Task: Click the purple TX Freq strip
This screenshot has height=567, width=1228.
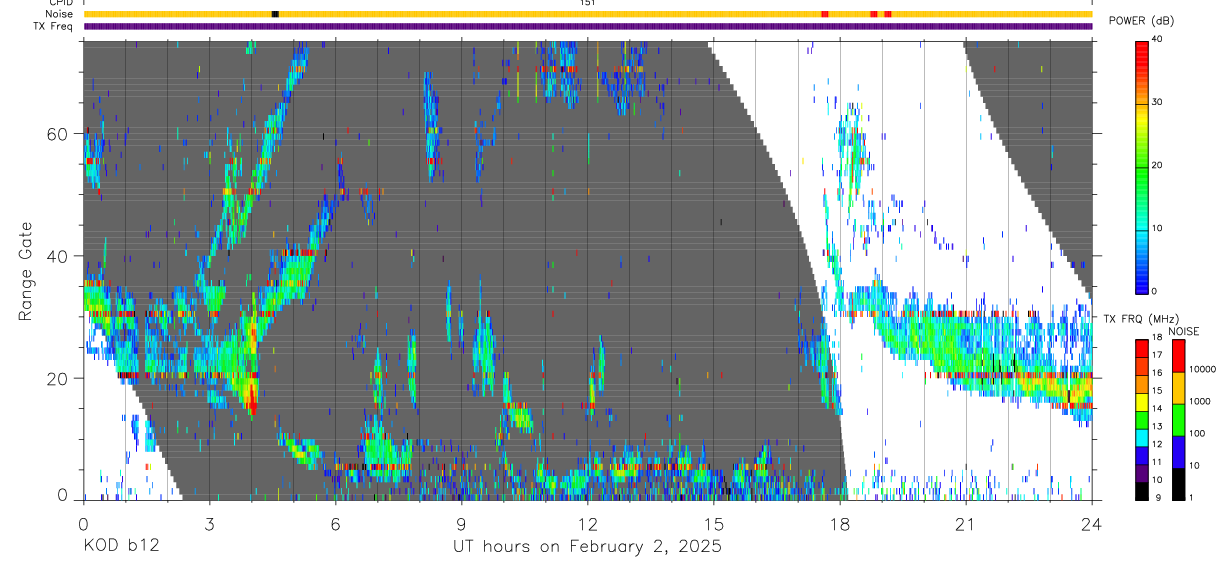Action: pos(587,26)
